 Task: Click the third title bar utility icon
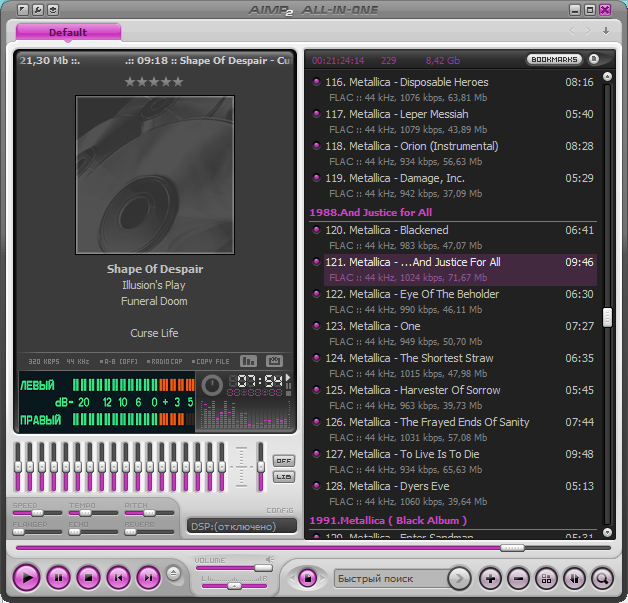tap(53, 10)
